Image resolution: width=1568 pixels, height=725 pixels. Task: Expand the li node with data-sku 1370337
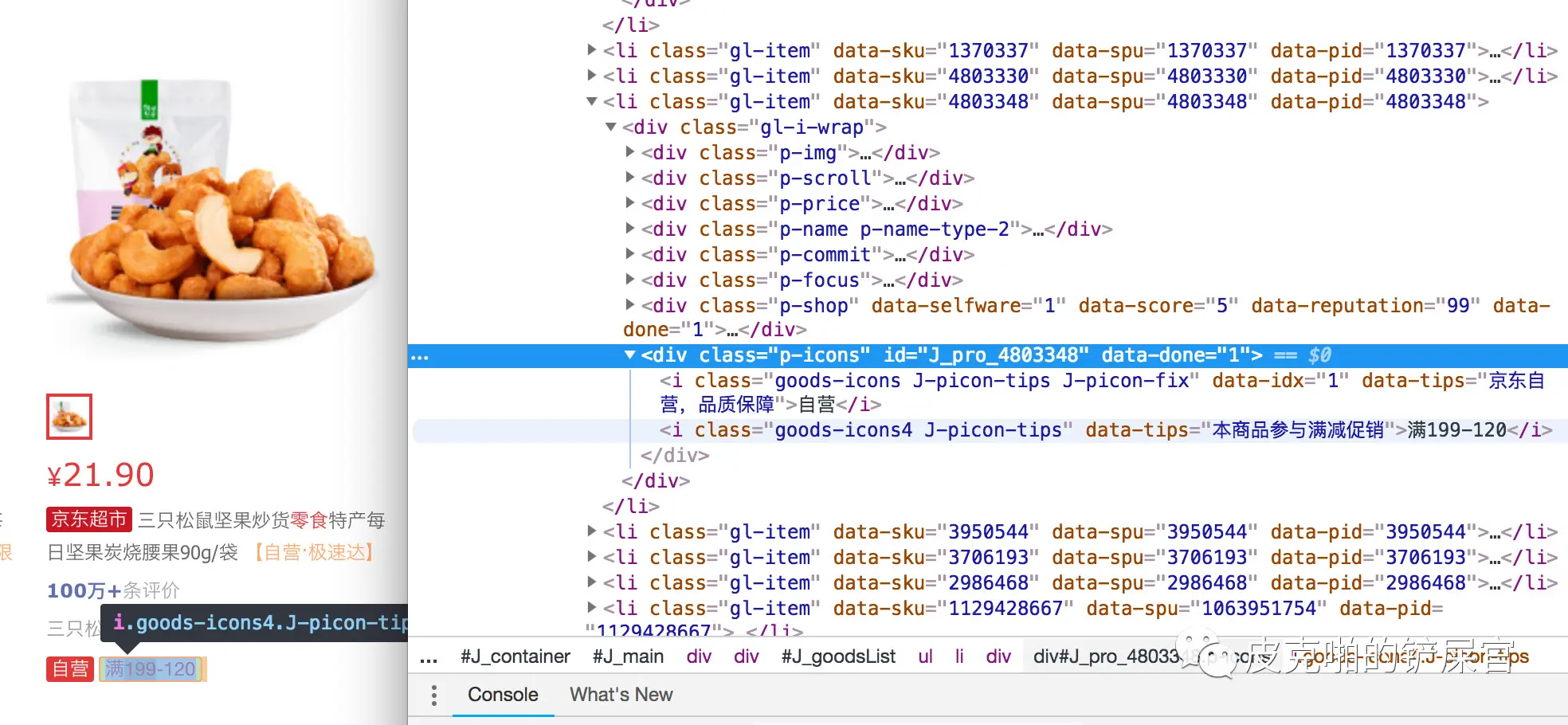click(592, 50)
